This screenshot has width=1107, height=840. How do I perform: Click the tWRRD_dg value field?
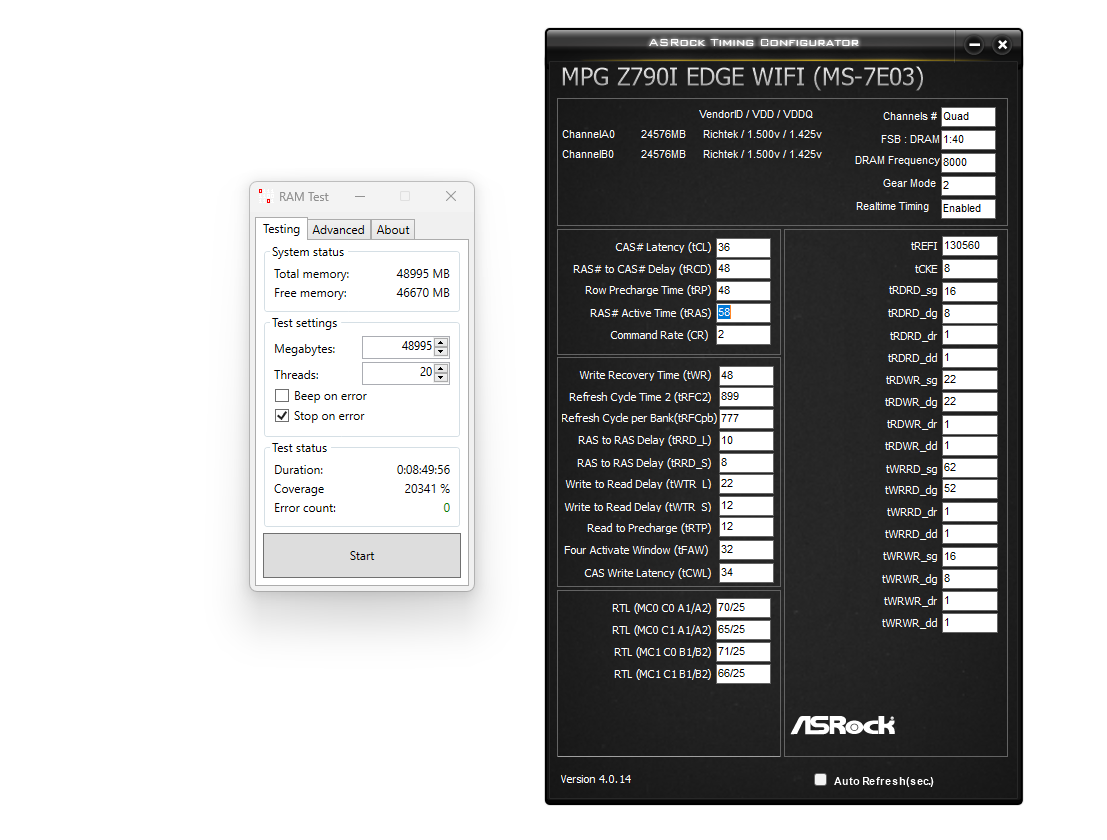[x=969, y=489]
